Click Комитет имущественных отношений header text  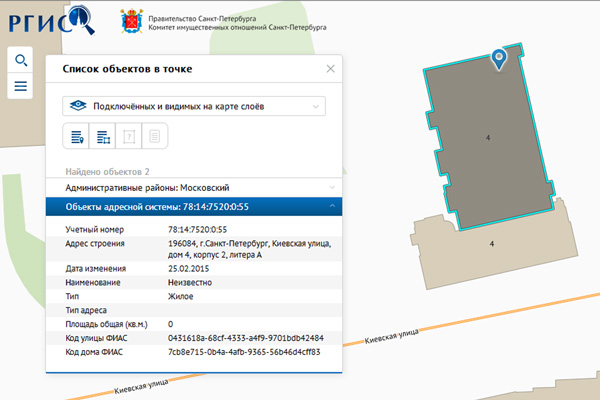point(237,28)
